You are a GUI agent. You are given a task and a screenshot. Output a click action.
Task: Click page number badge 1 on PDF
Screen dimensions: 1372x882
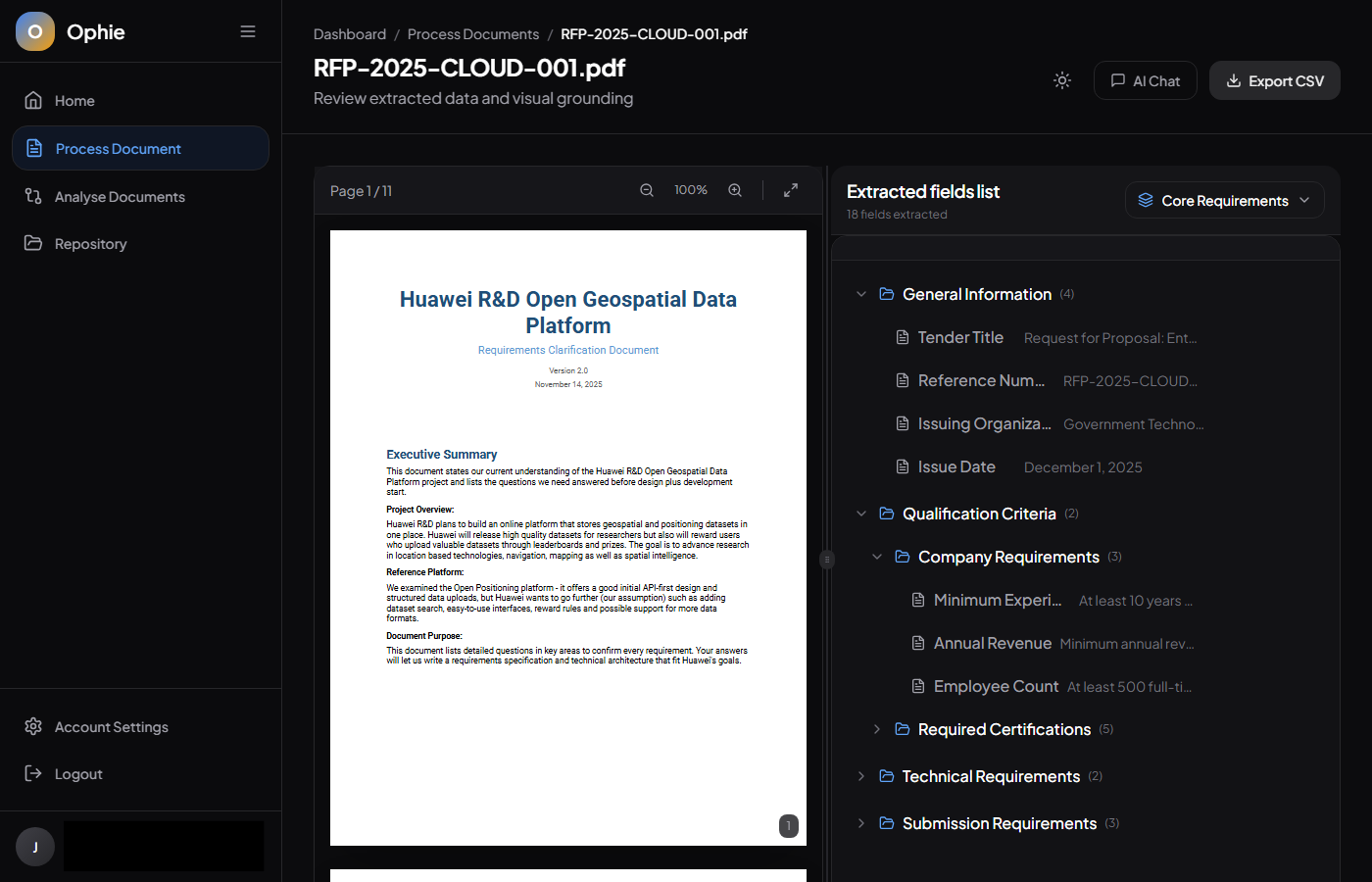[789, 826]
